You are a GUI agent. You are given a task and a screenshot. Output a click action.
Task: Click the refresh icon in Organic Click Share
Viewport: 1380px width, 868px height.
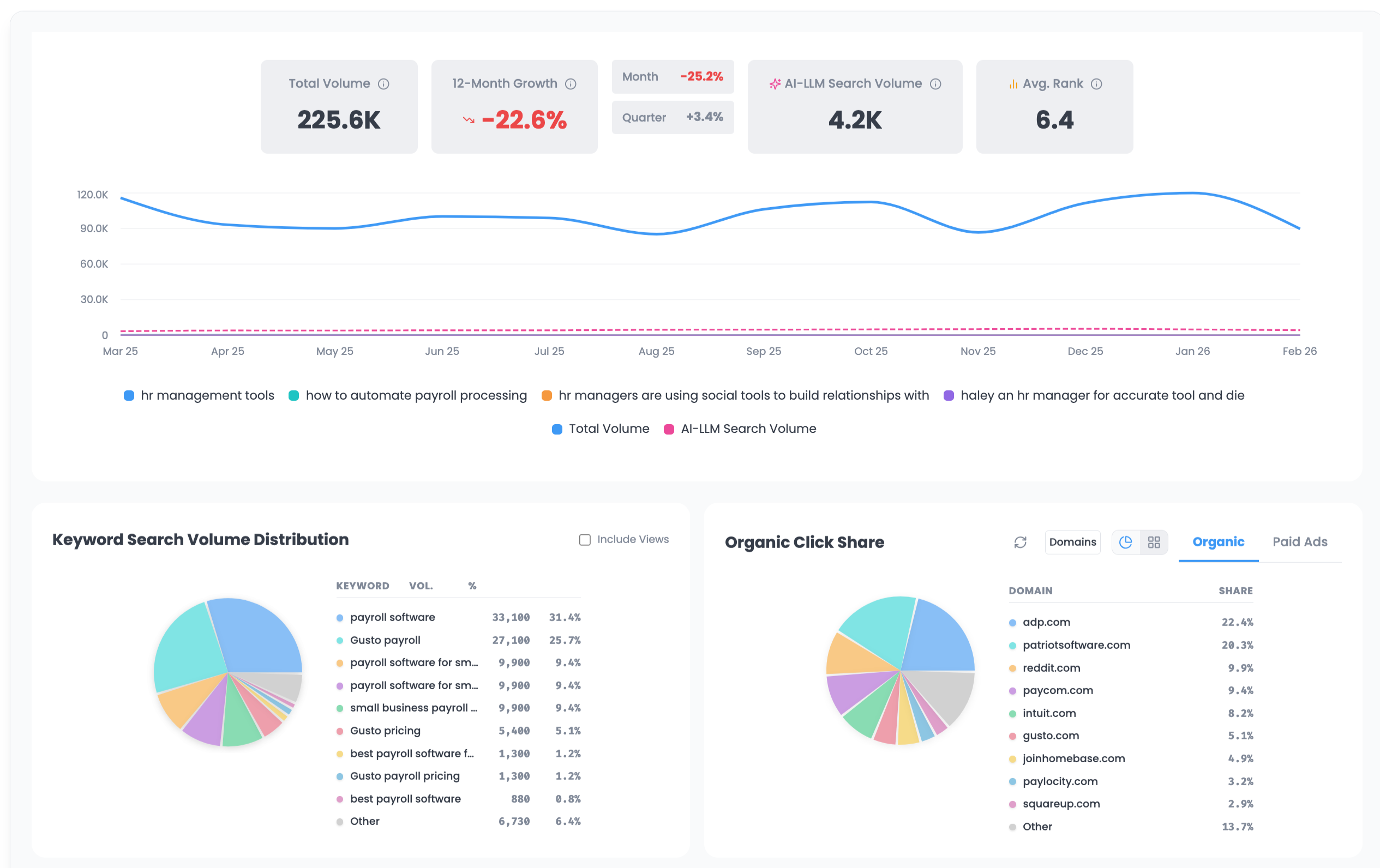click(x=1020, y=542)
